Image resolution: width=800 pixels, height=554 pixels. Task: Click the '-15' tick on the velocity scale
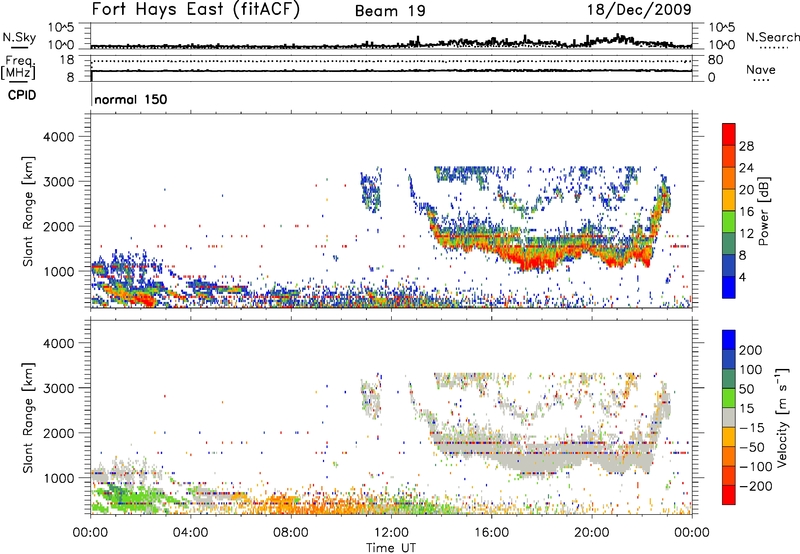[752, 428]
